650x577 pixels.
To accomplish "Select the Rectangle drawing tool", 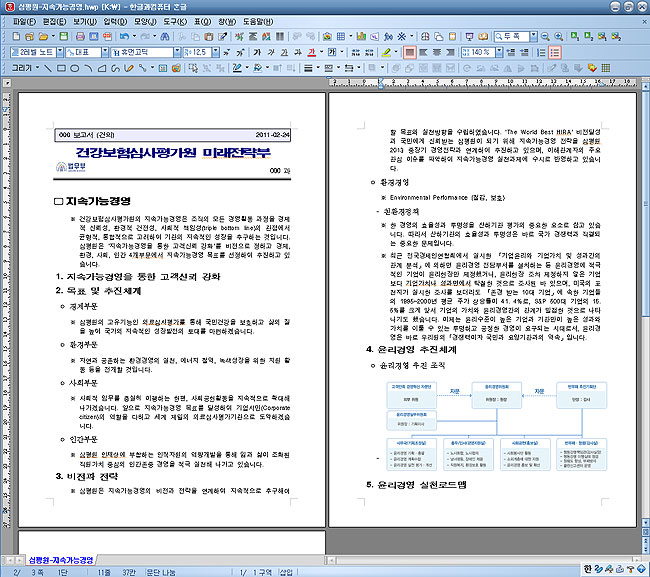I will [x=61, y=68].
